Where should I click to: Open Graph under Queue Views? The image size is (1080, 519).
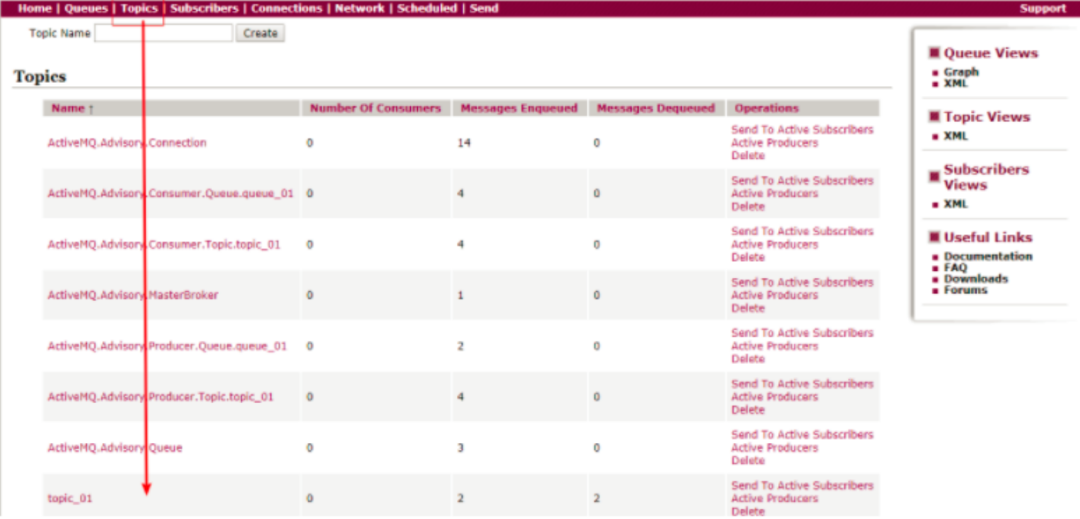[961, 72]
